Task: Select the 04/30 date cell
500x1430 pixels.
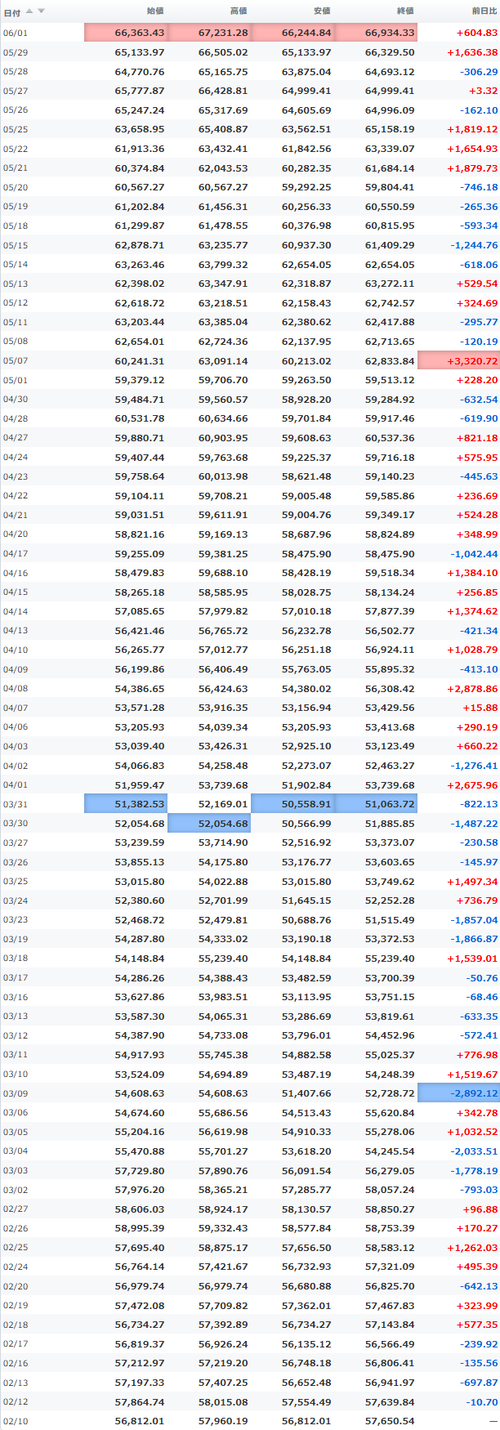Action: [13, 400]
